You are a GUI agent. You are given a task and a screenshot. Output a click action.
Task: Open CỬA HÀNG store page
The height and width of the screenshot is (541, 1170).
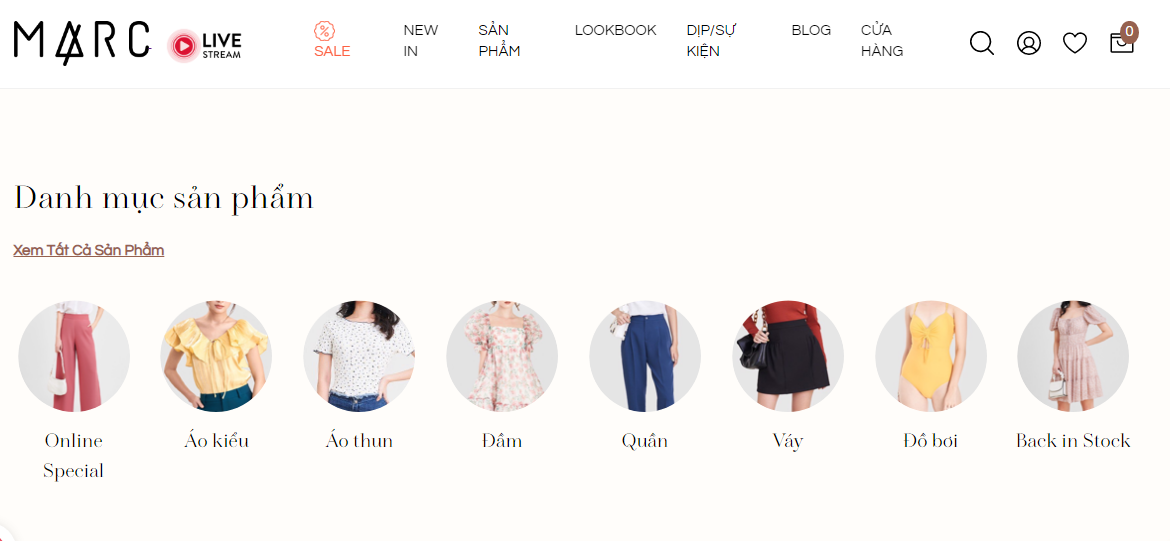point(882,40)
